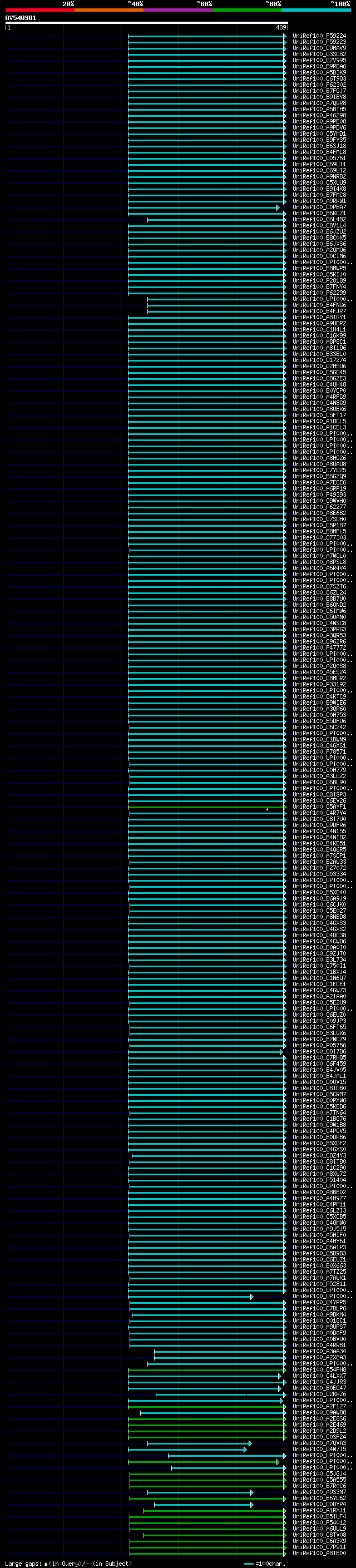Click the UniRef100_Q5AYF1 label
Viewport: 356px width, 1568px height.
[x=319, y=807]
